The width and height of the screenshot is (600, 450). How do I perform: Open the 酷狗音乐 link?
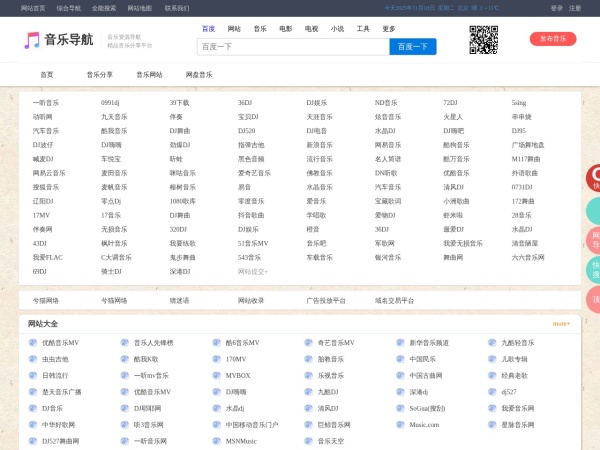click(x=457, y=145)
